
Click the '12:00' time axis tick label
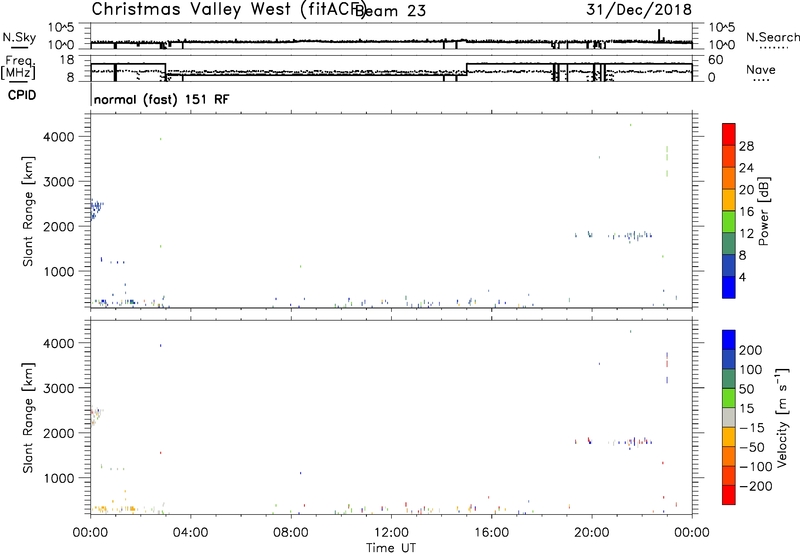tap(391, 533)
